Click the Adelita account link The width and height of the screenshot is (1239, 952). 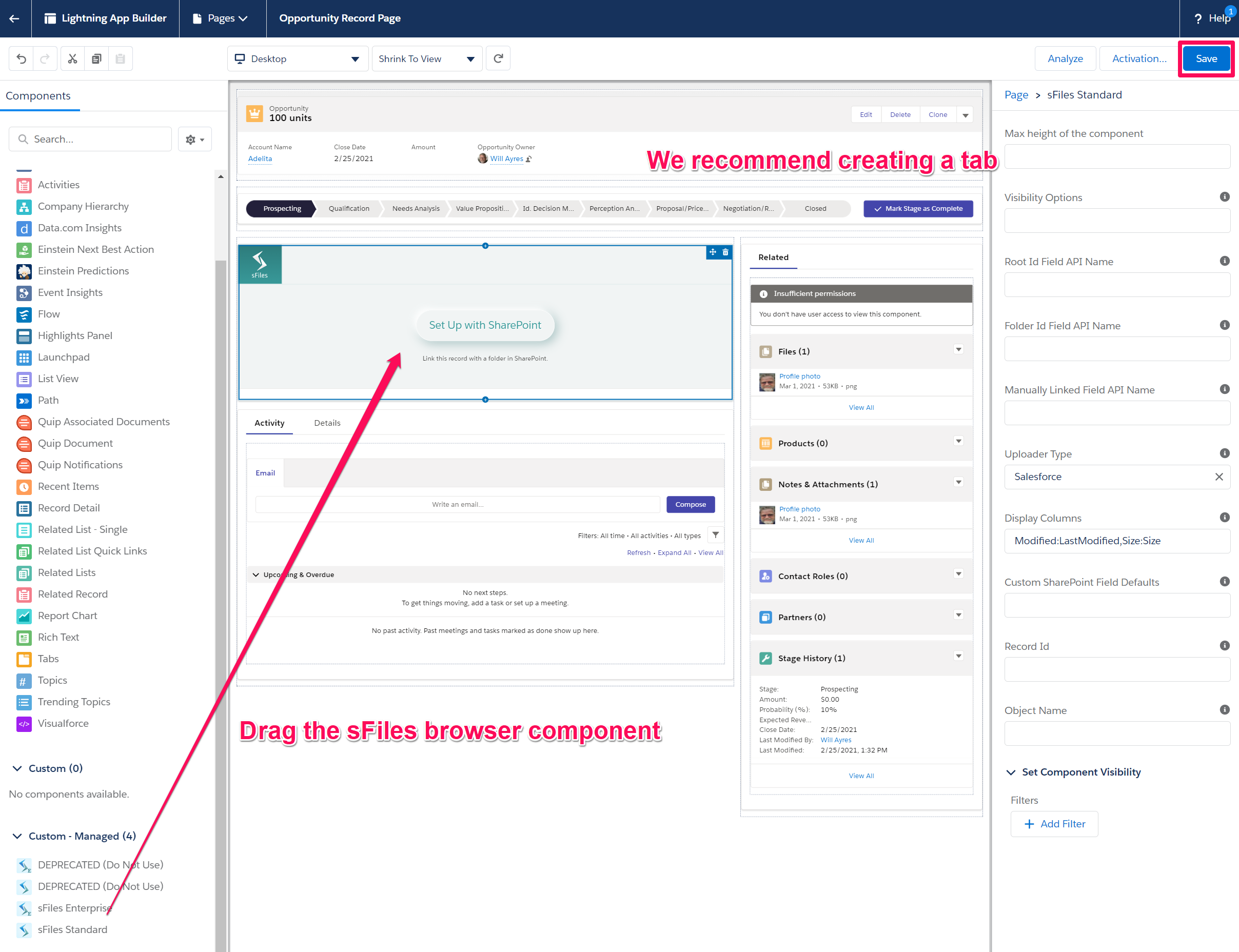point(260,158)
